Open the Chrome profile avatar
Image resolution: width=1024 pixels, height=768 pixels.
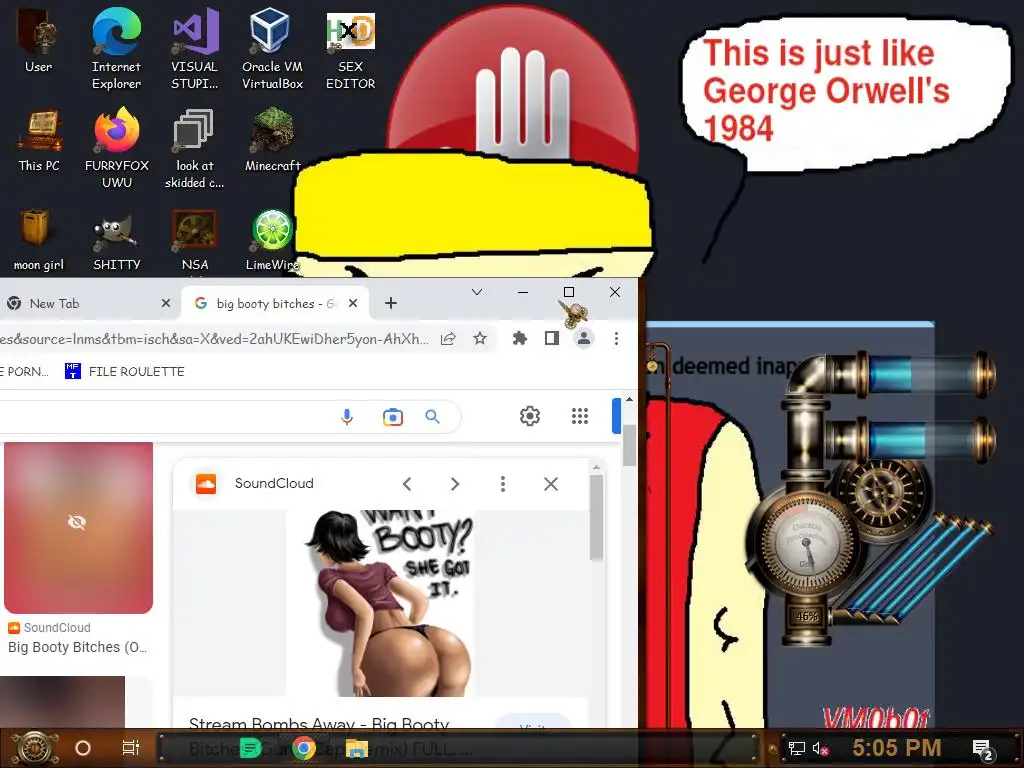pos(584,338)
